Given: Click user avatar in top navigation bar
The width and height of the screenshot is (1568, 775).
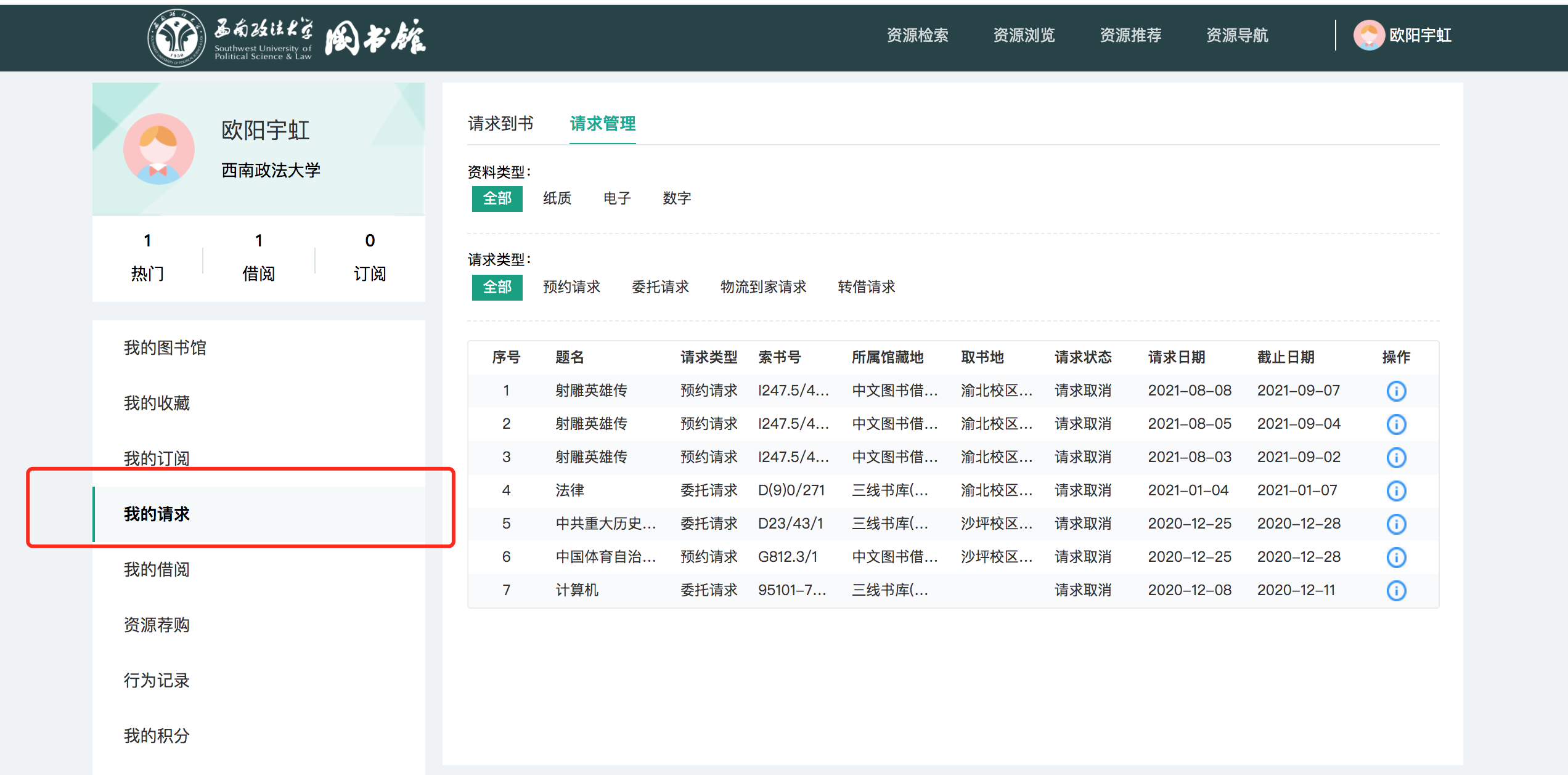Looking at the screenshot, I should 1368,35.
